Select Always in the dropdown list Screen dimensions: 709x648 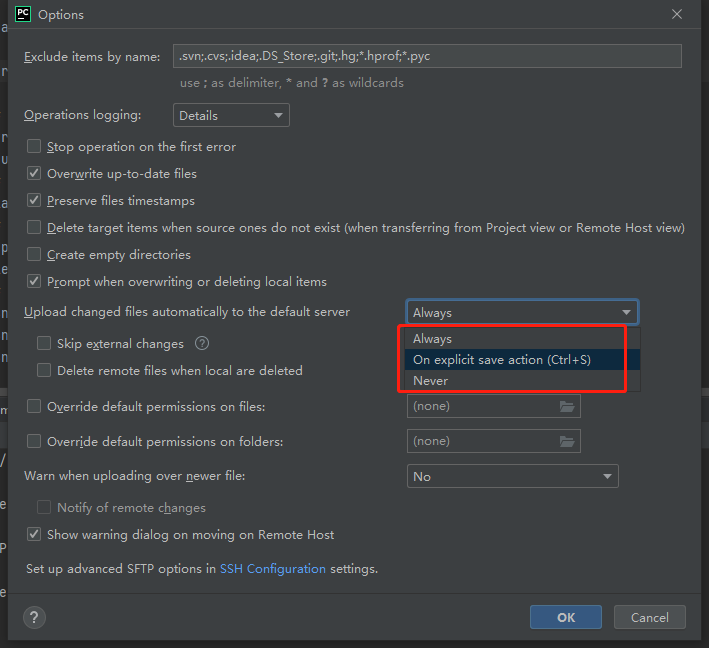tap(522, 339)
